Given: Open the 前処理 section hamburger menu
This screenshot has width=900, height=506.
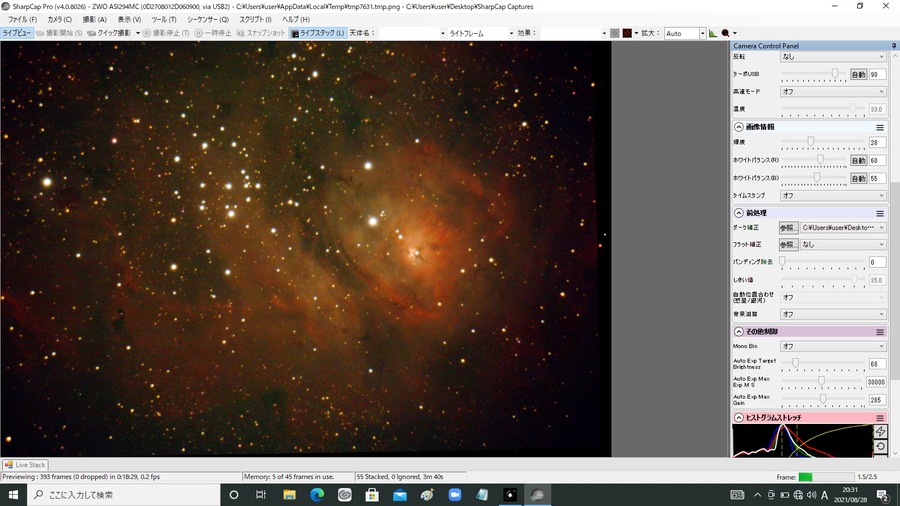Looking at the screenshot, I should pyautogui.click(x=880, y=213).
